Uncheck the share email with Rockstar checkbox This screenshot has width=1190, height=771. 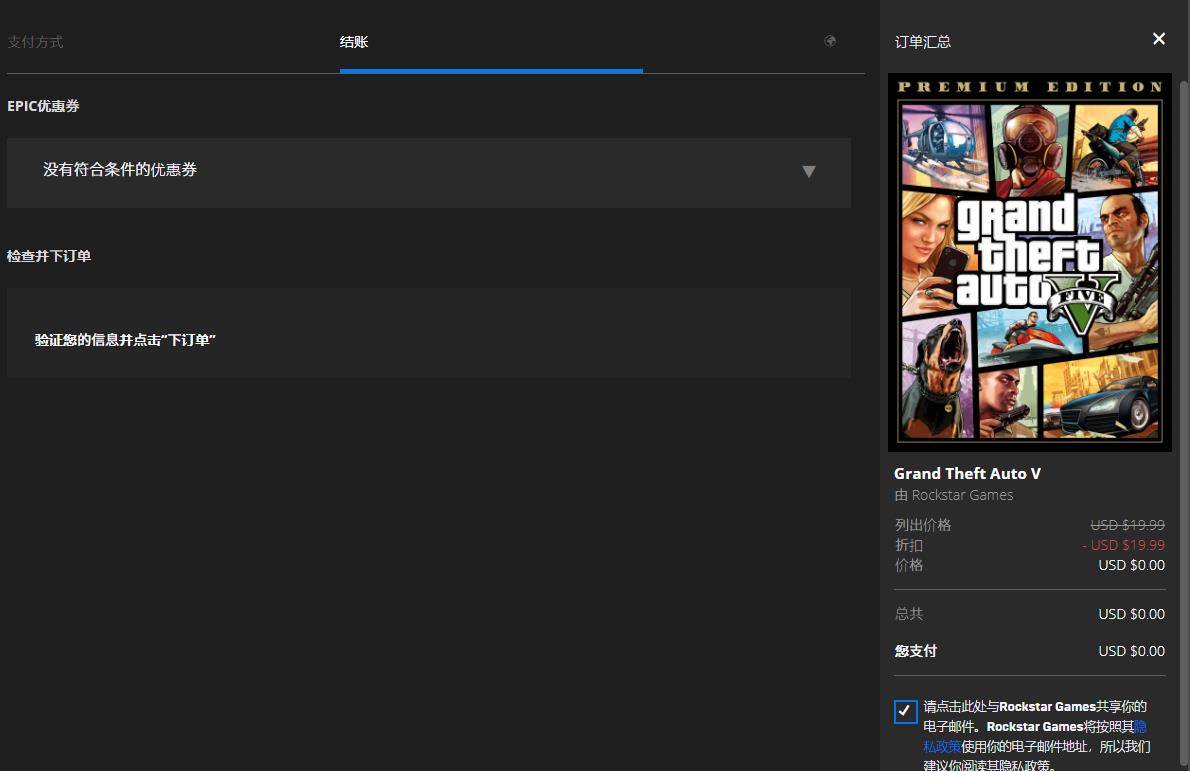tap(905, 711)
